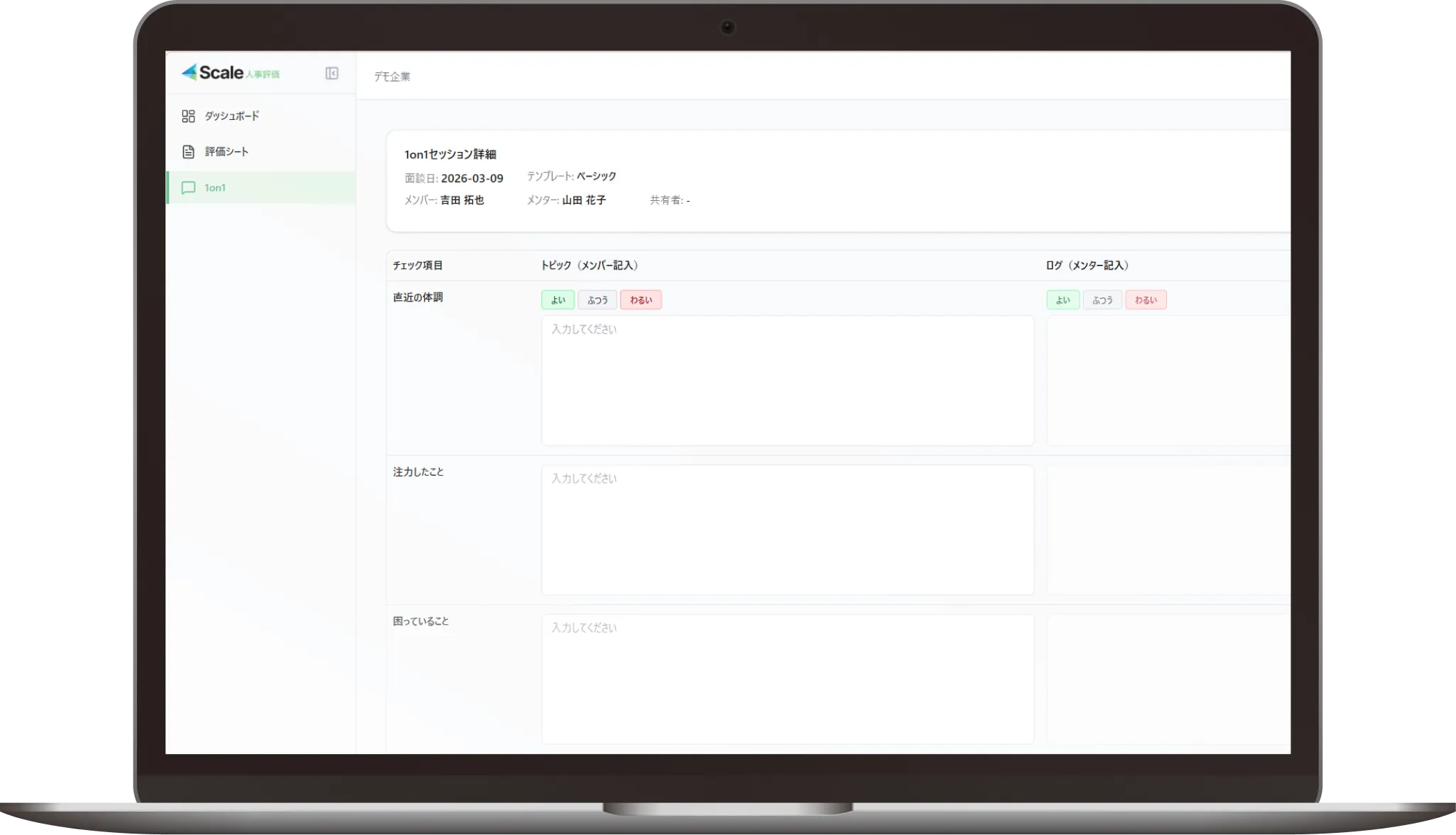The height and width of the screenshot is (835, 1456).
Task: Click the 直近の体調 topic text field
Action: (787, 381)
